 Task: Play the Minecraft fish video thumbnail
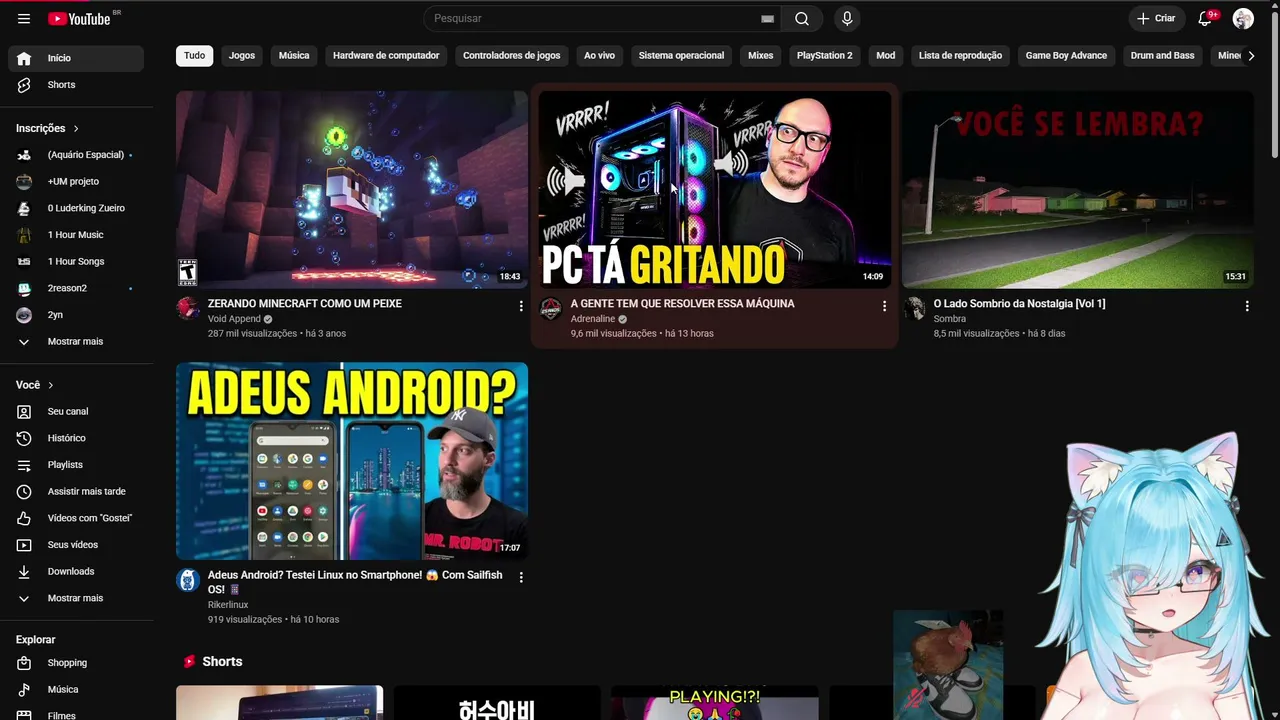(352, 190)
